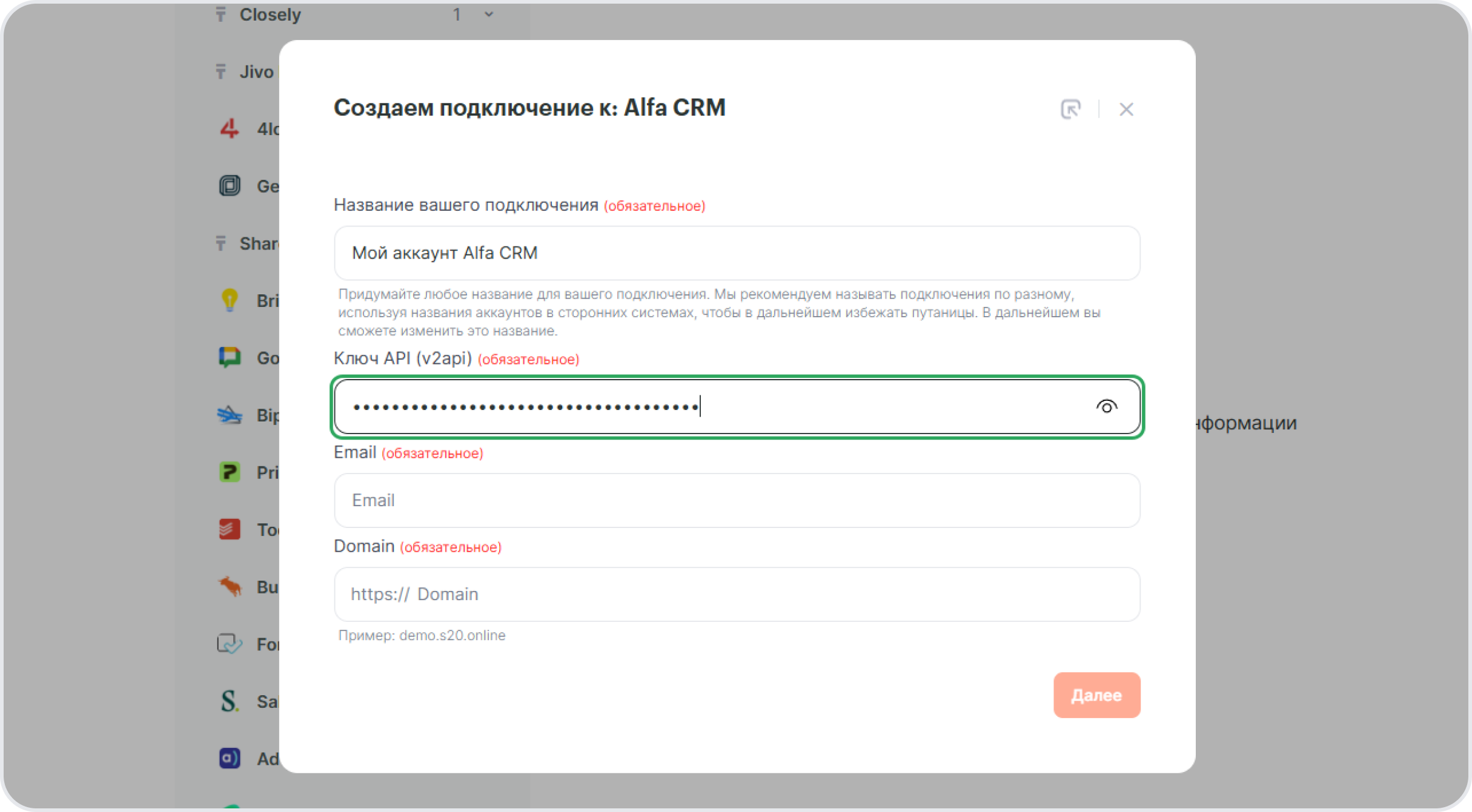
Task: Open the Bu kangaroo icon in sidebar
Action: (x=229, y=586)
